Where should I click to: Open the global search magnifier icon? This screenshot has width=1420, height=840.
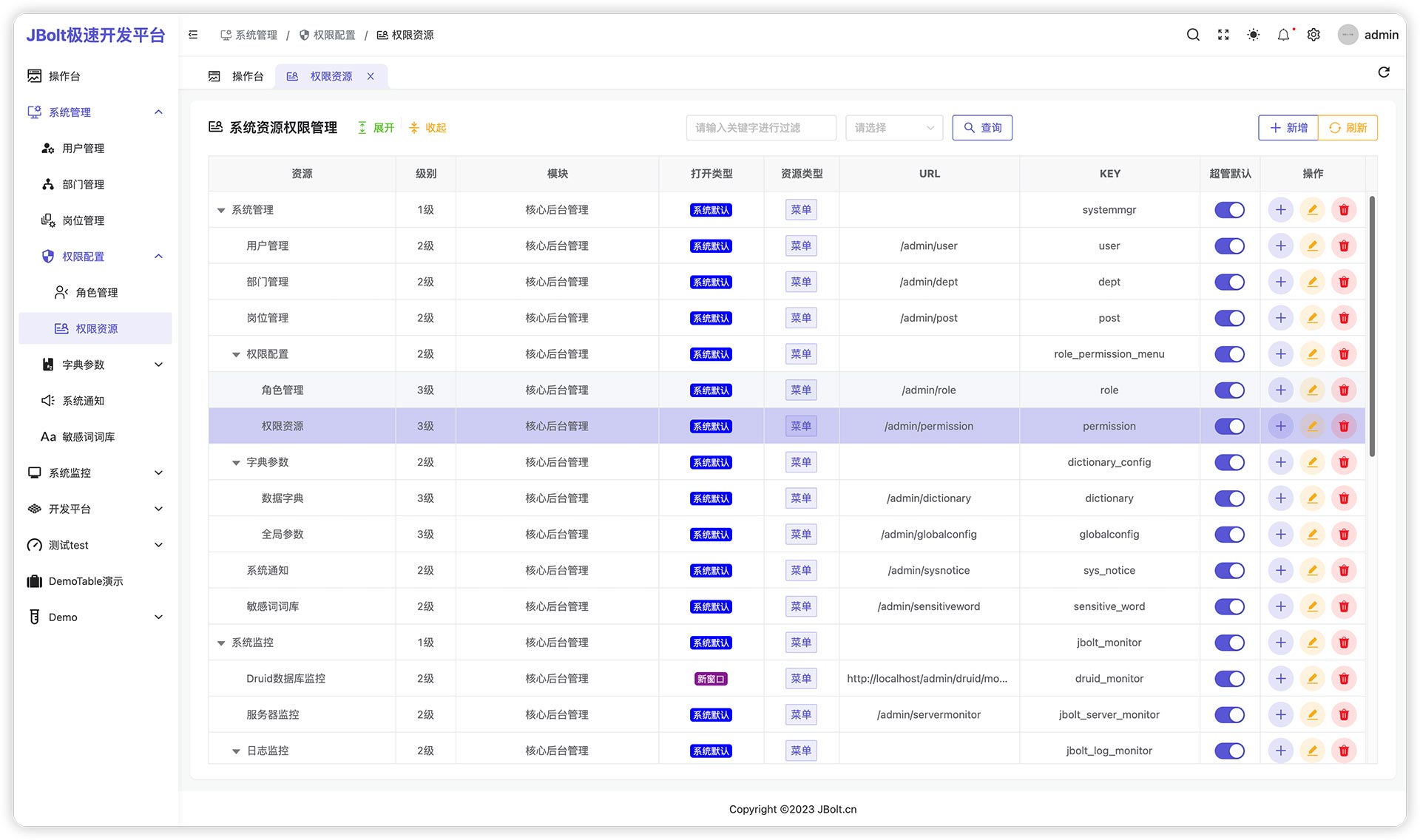click(1193, 35)
